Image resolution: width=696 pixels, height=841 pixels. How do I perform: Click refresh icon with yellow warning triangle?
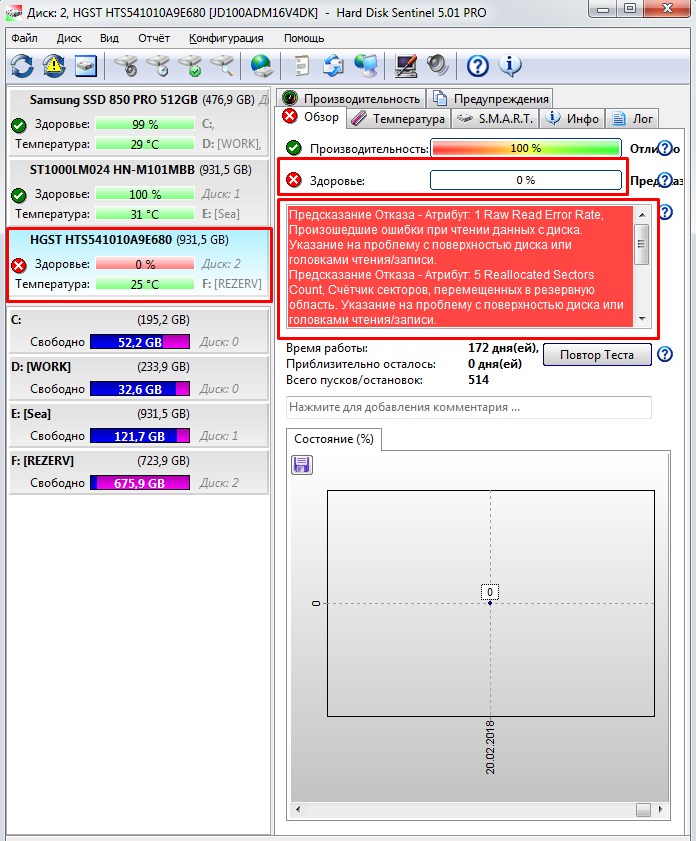pyautogui.click(x=54, y=67)
